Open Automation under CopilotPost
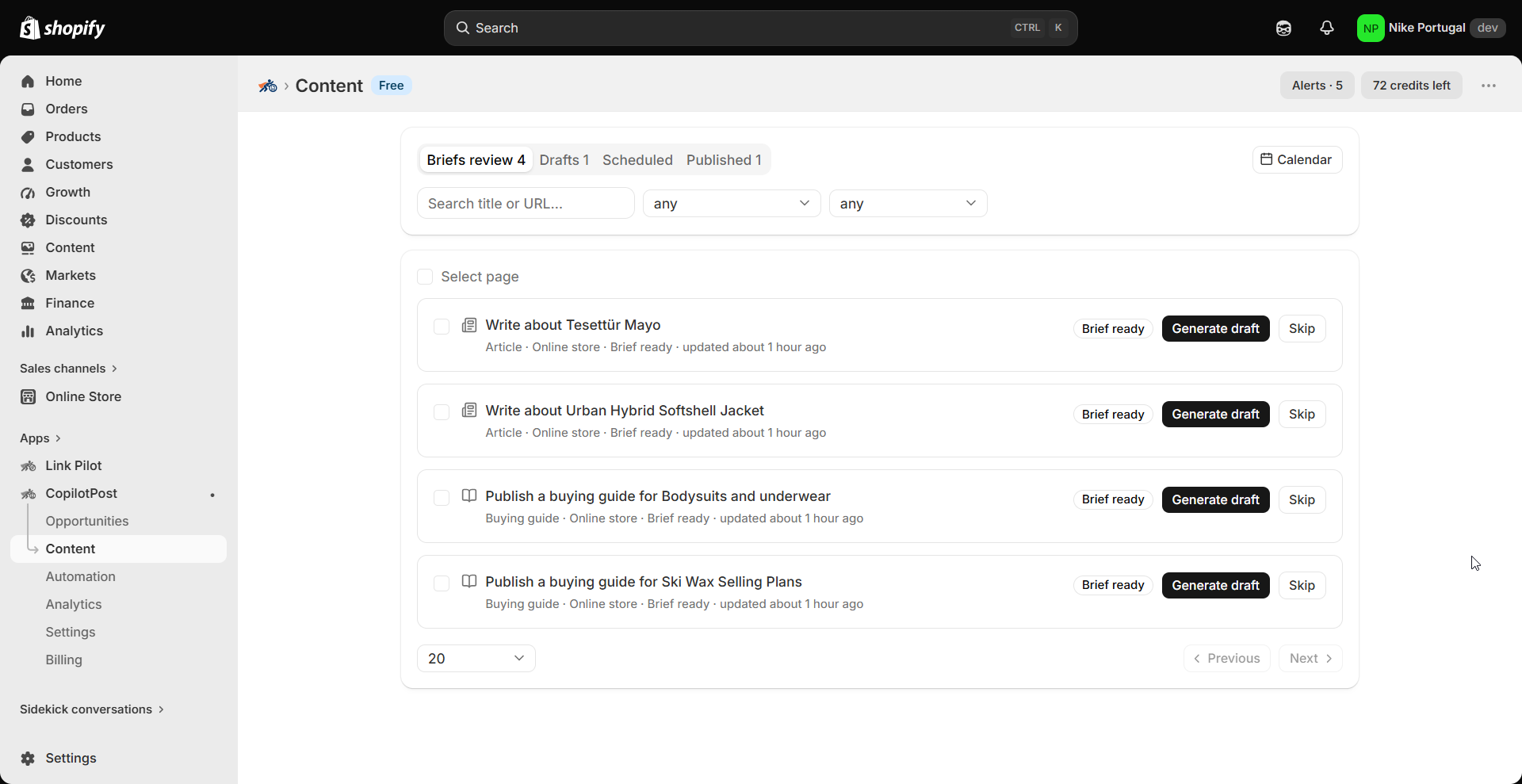This screenshot has width=1522, height=784. [x=81, y=576]
